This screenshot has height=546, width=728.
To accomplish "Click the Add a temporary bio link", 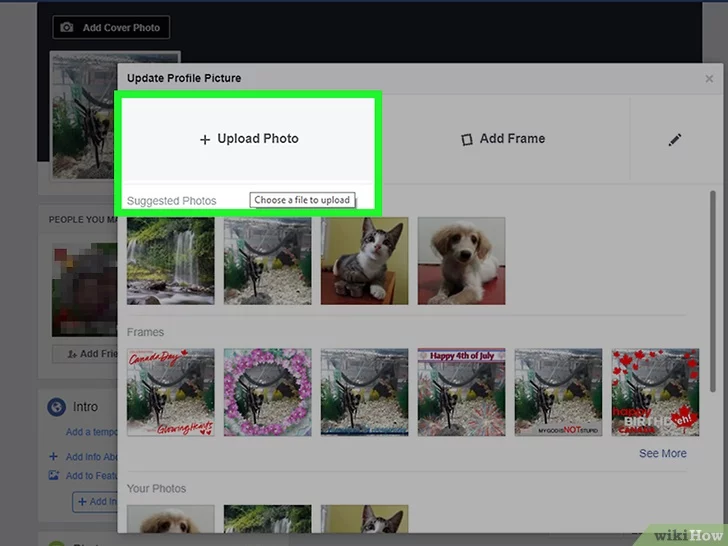I will pyautogui.click(x=91, y=432).
